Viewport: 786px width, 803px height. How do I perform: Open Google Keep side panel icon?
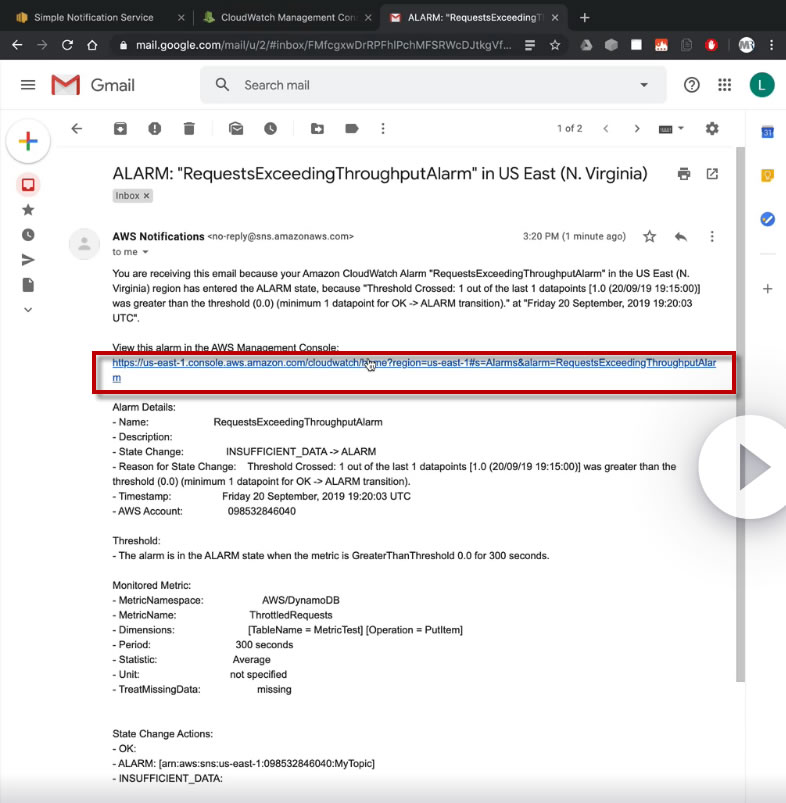pyautogui.click(x=767, y=176)
